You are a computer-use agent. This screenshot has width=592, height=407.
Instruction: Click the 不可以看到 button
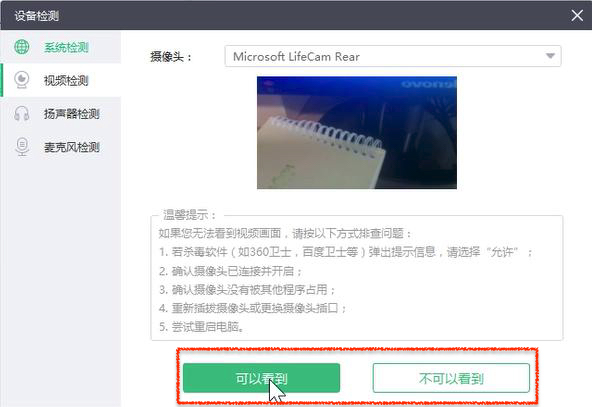point(451,378)
